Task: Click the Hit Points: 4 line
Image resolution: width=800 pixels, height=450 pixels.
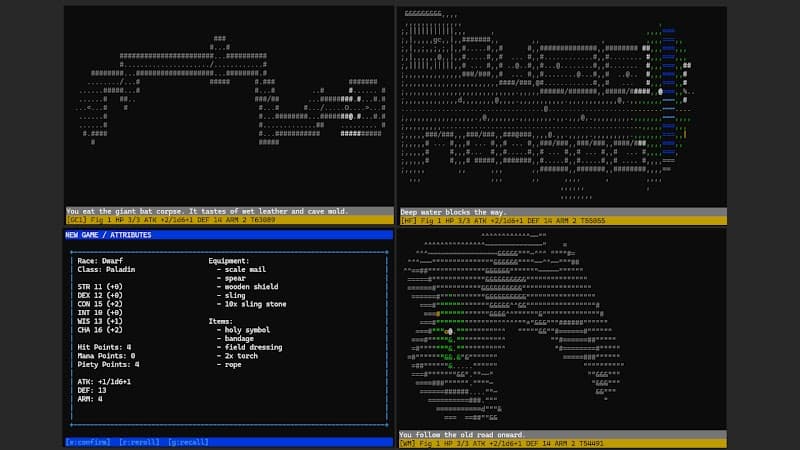Action: point(104,347)
